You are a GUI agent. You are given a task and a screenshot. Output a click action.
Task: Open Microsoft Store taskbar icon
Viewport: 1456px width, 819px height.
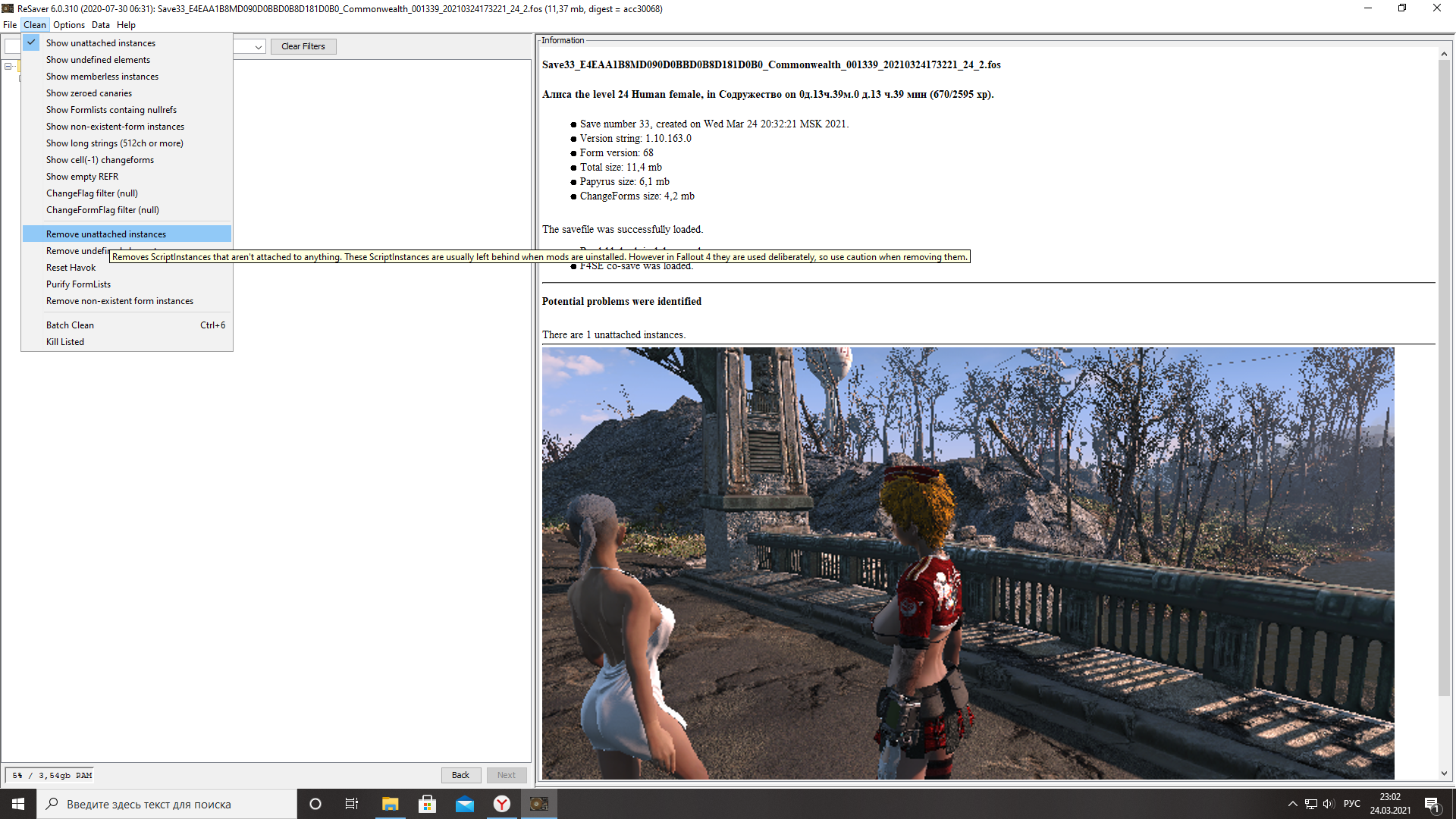click(x=427, y=804)
